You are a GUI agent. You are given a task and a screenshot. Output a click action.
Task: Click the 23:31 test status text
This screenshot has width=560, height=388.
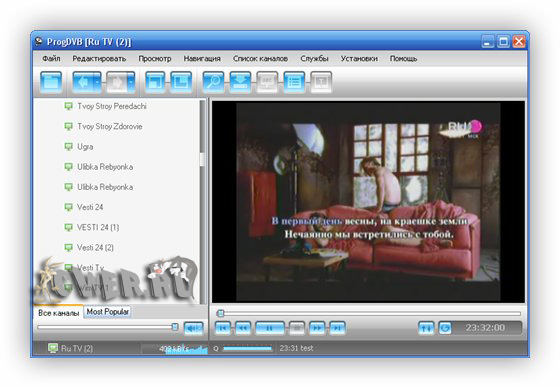tap(296, 348)
